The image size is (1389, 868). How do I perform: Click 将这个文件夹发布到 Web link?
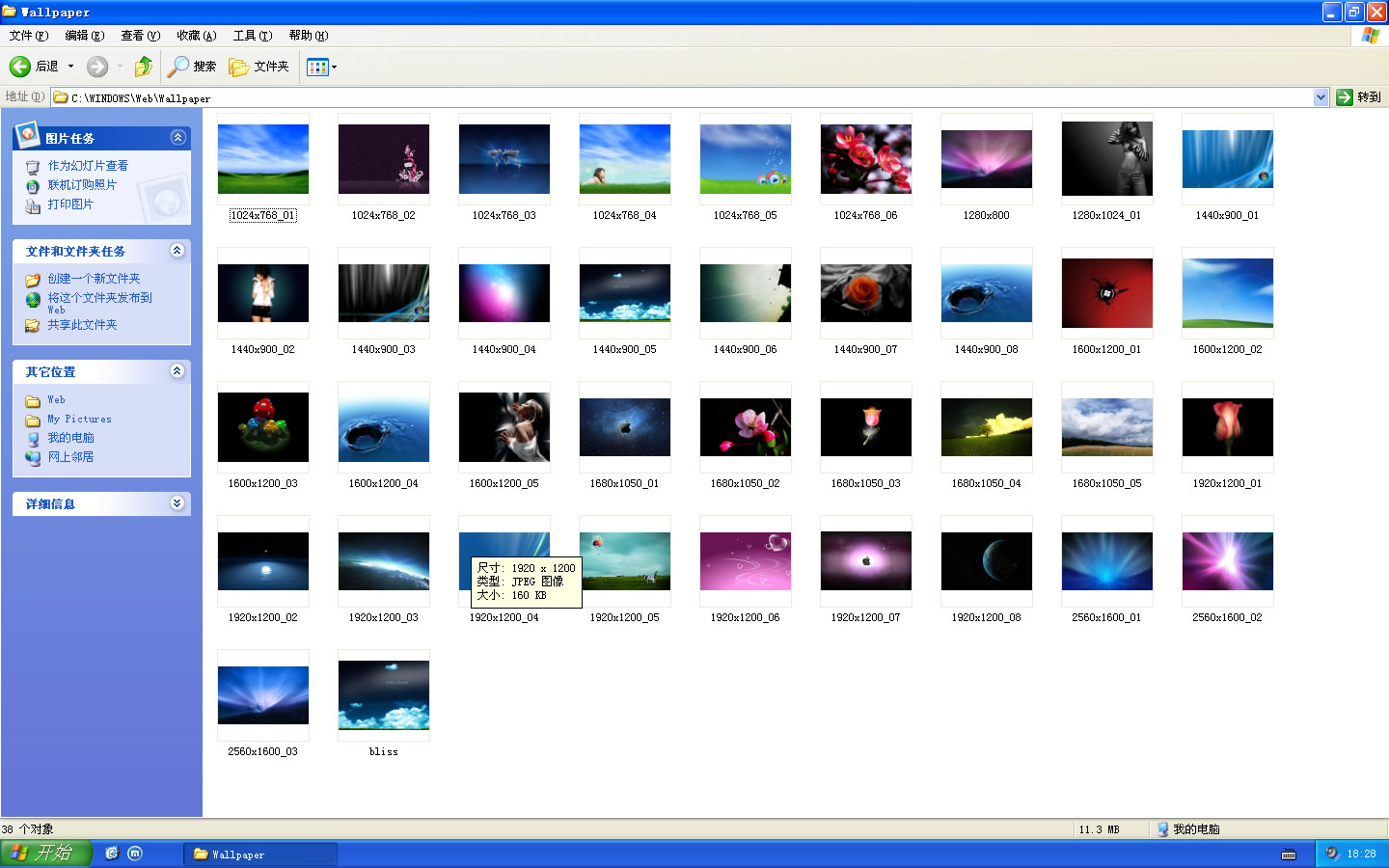click(99, 303)
